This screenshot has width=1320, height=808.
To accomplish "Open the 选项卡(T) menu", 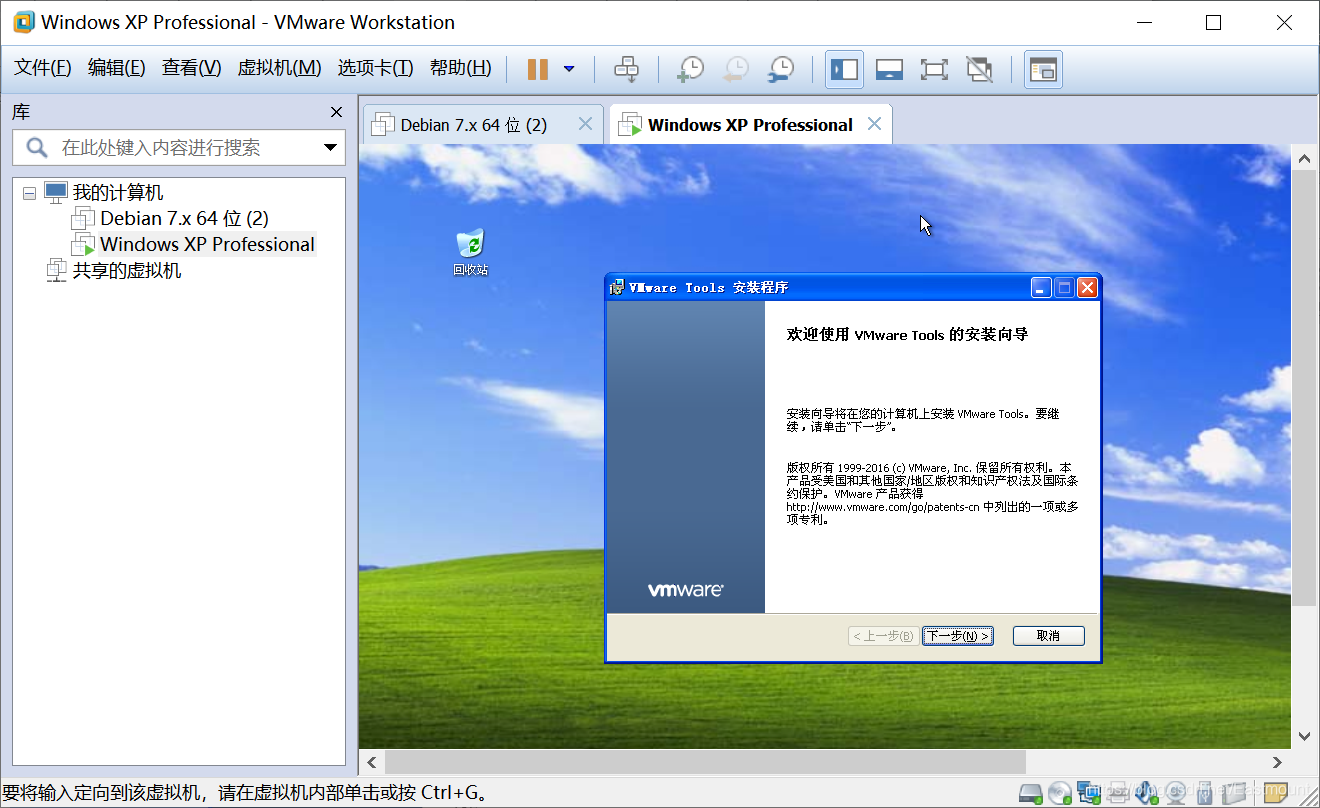I will pos(375,68).
